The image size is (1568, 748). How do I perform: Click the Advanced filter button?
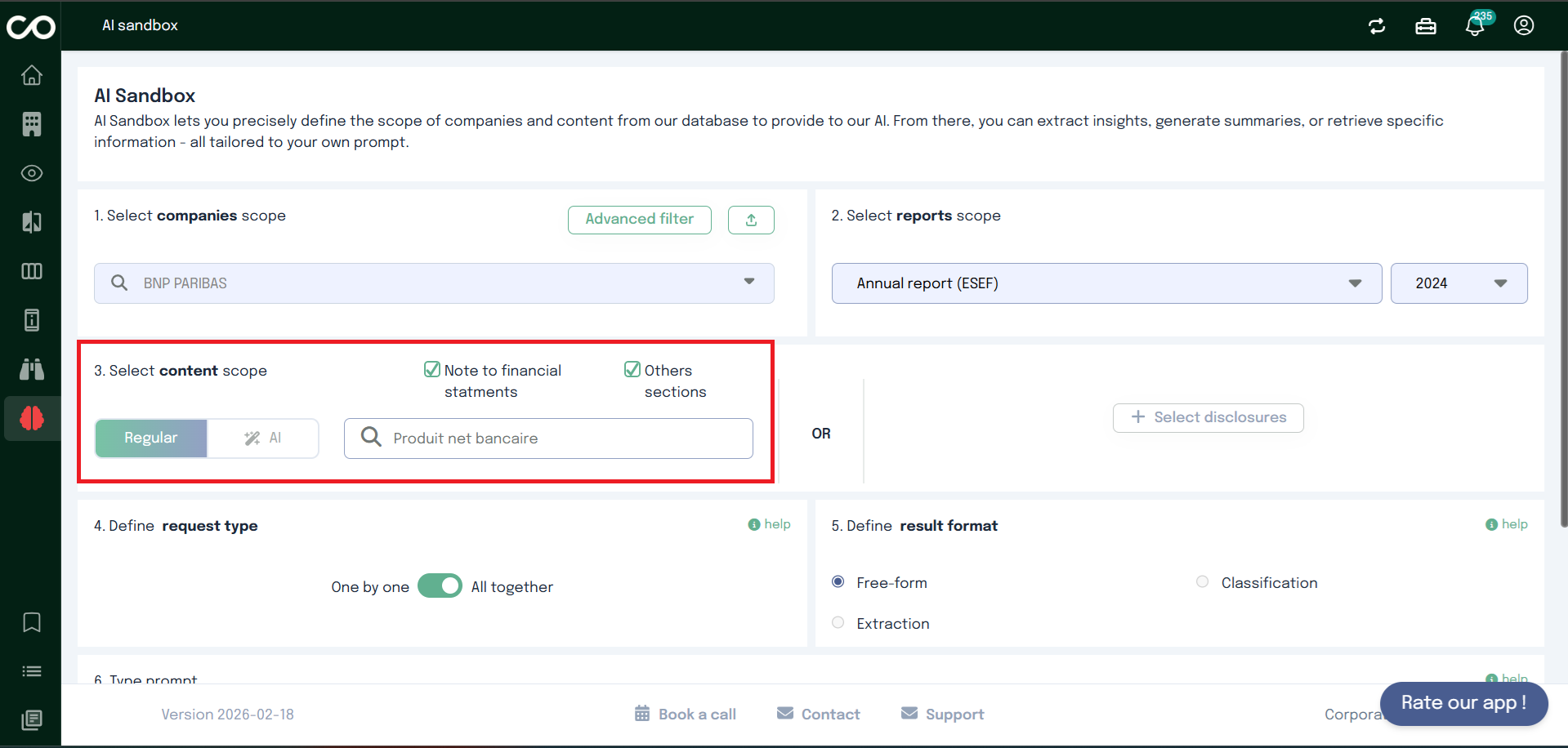[x=639, y=220]
